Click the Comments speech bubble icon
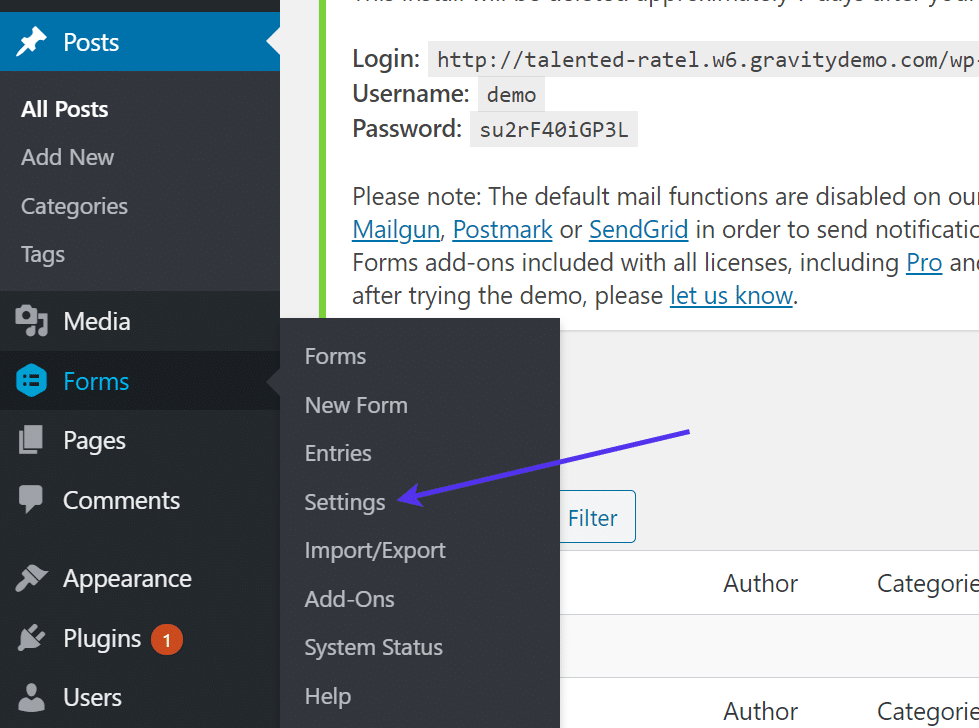The width and height of the screenshot is (979, 728). (x=32, y=500)
